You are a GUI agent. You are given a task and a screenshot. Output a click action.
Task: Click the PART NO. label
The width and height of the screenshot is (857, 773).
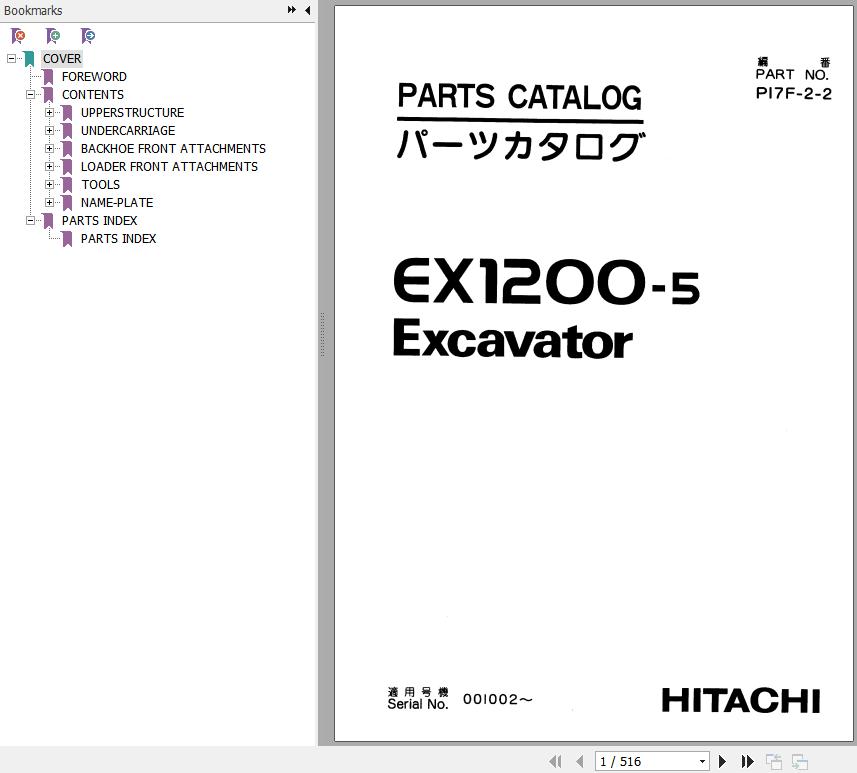click(x=793, y=74)
